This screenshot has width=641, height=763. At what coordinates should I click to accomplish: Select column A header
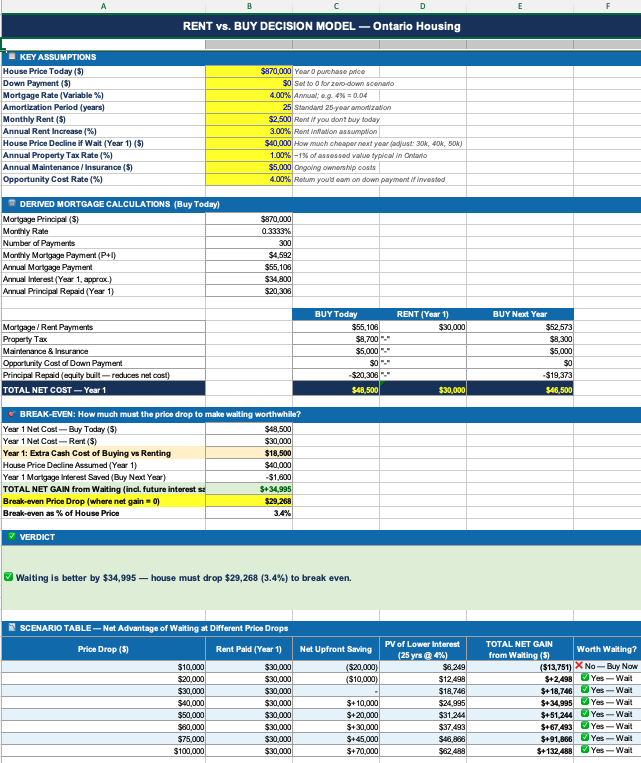(x=103, y=6)
